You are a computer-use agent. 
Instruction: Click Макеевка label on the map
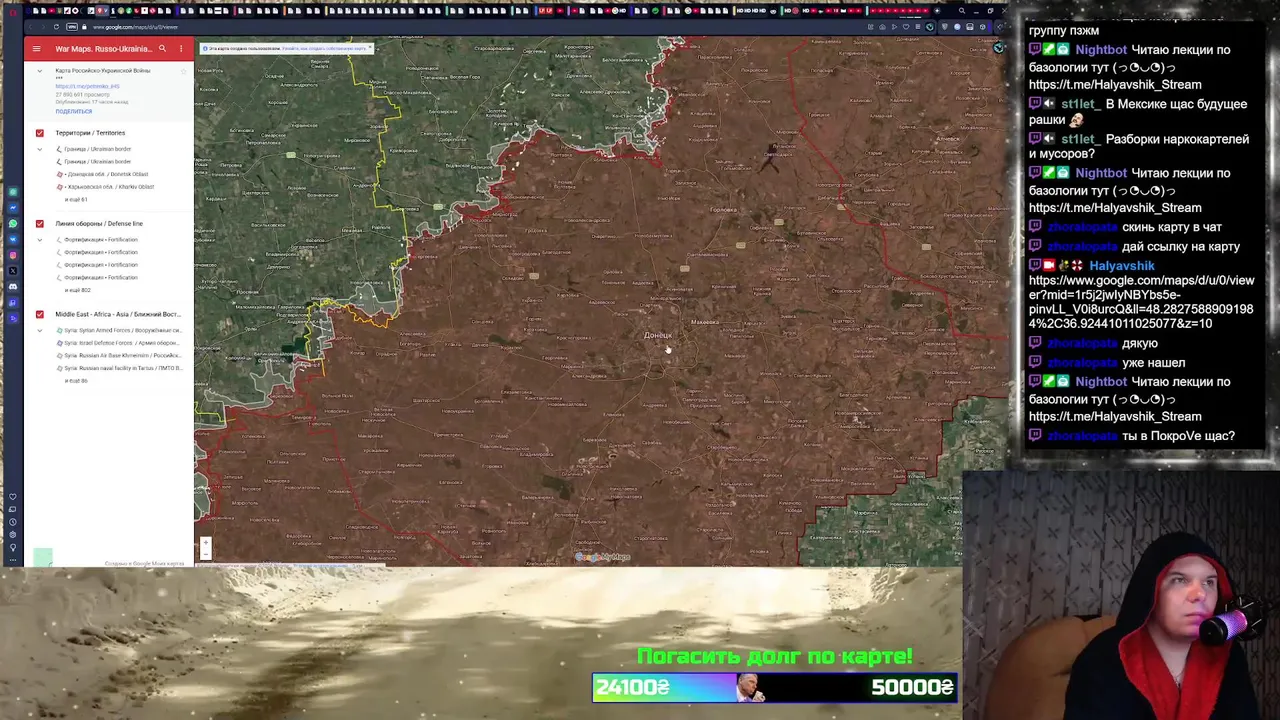tap(705, 322)
